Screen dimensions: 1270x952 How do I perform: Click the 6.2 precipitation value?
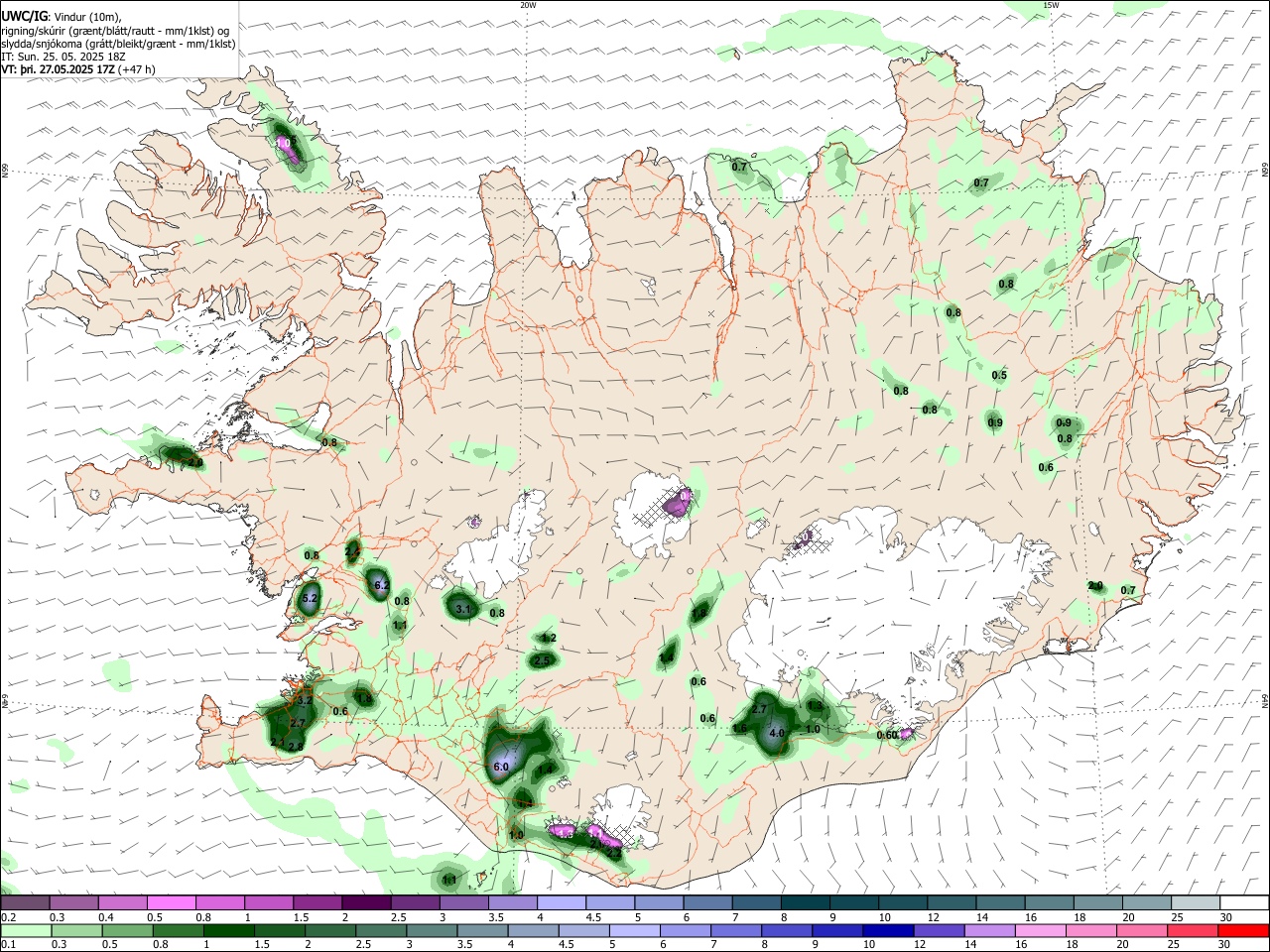[381, 585]
